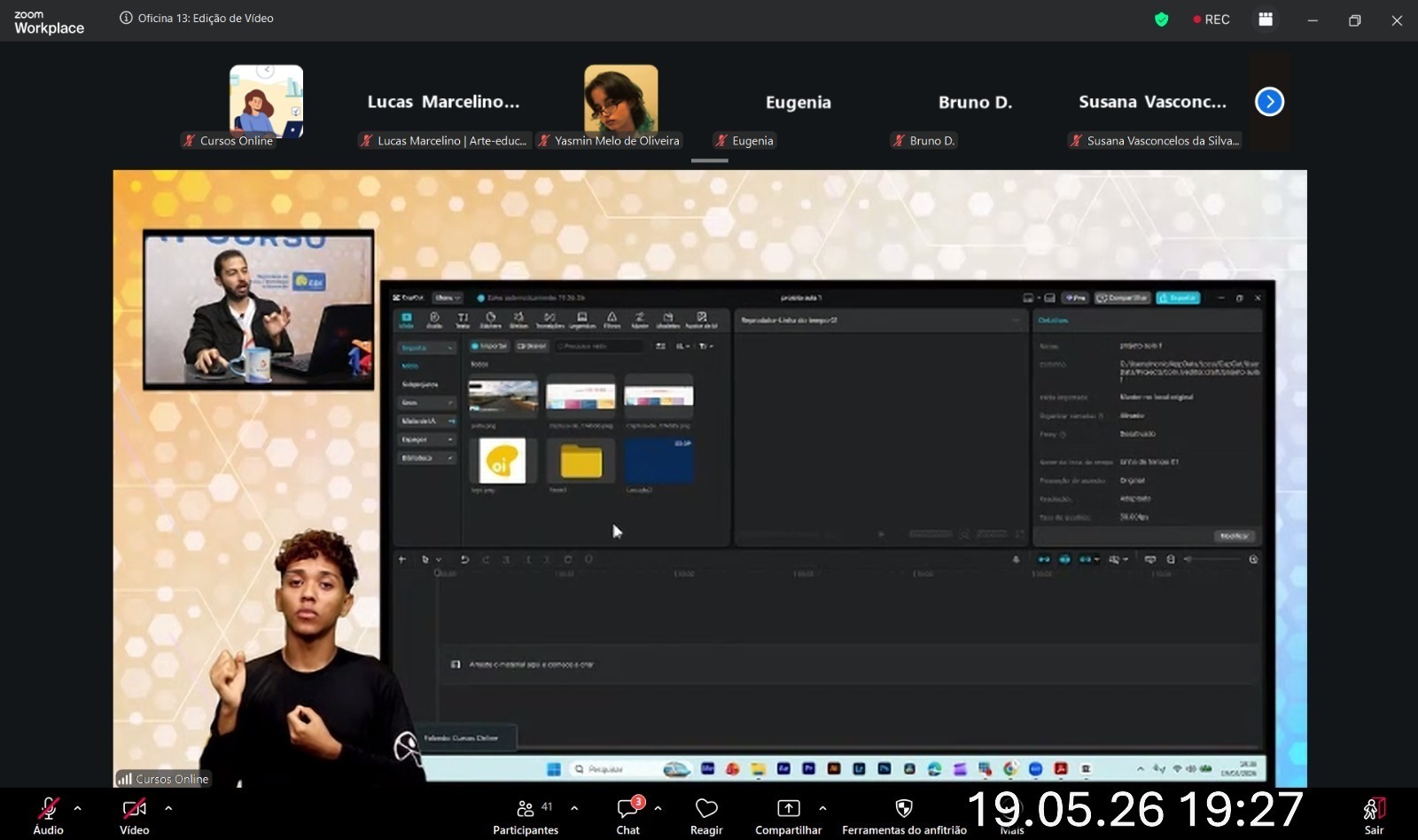Screen dimensions: 1418x840
Task: Open After Effects from the shared taskbar
Action: tap(783, 769)
